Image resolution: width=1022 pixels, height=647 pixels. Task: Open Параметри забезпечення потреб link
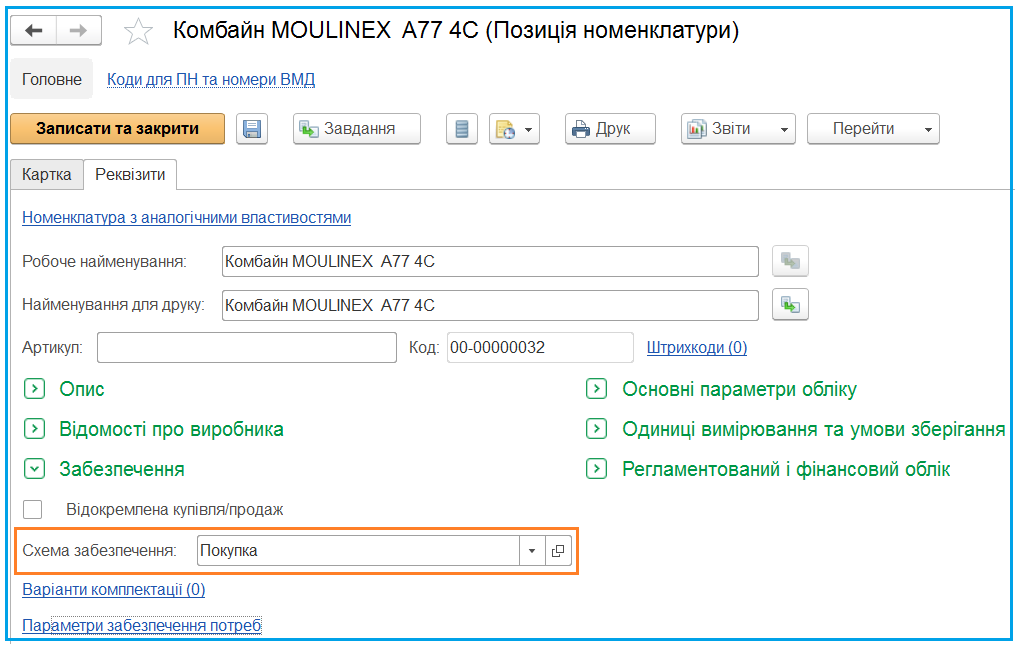tap(142, 625)
